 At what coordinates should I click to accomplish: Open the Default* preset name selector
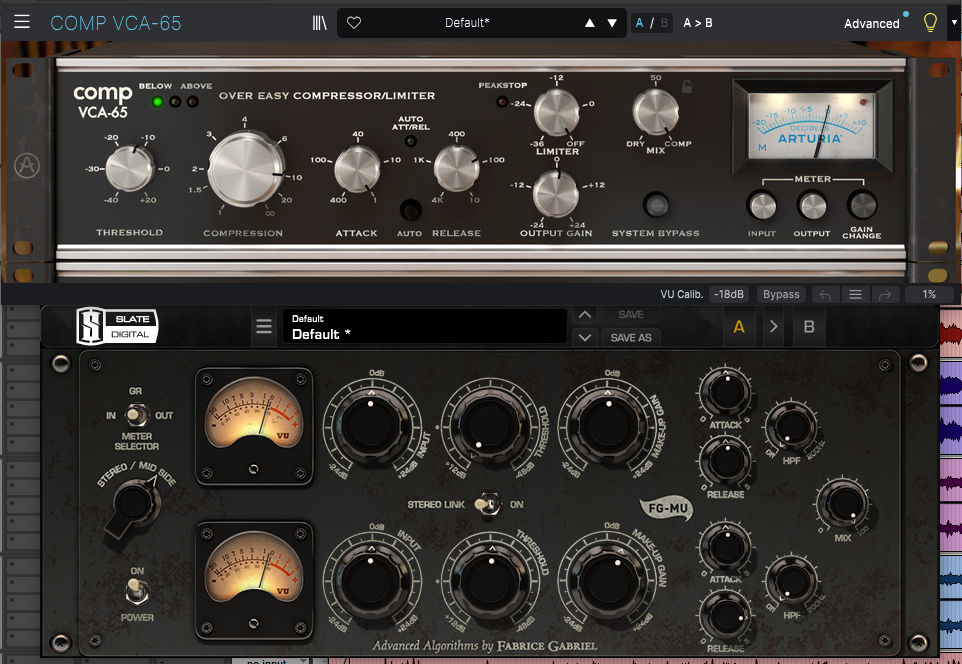coord(467,23)
